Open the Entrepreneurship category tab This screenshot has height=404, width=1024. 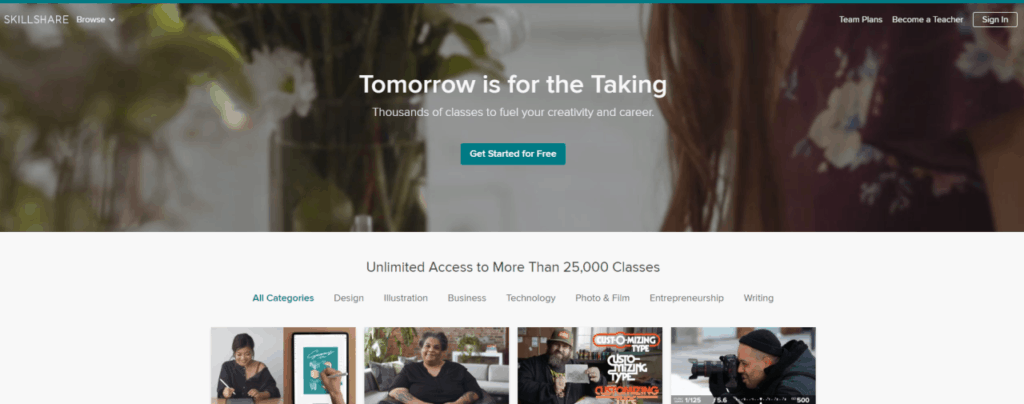tap(686, 298)
